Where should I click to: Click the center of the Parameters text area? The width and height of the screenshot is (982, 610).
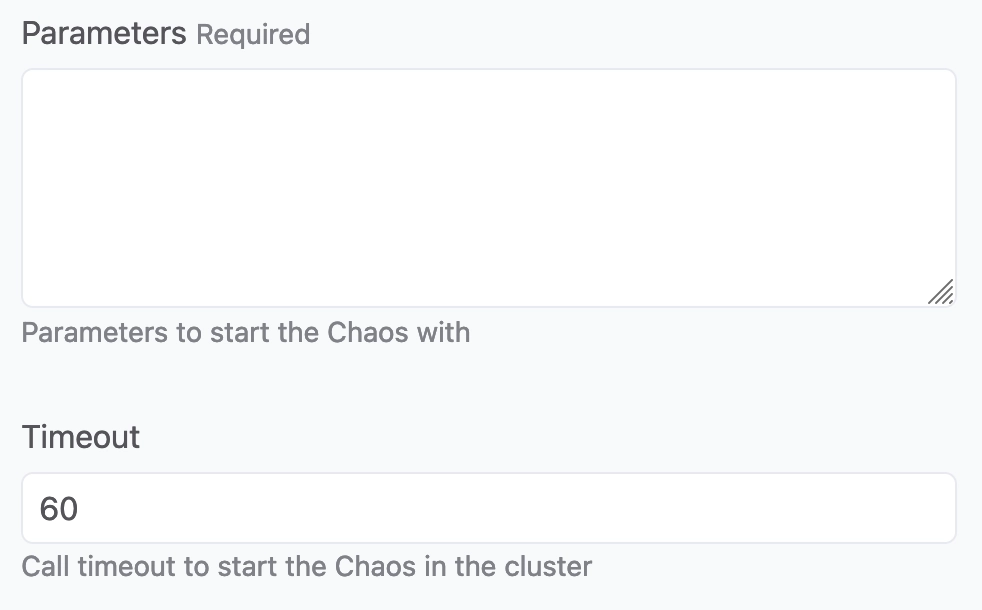tap(488, 188)
